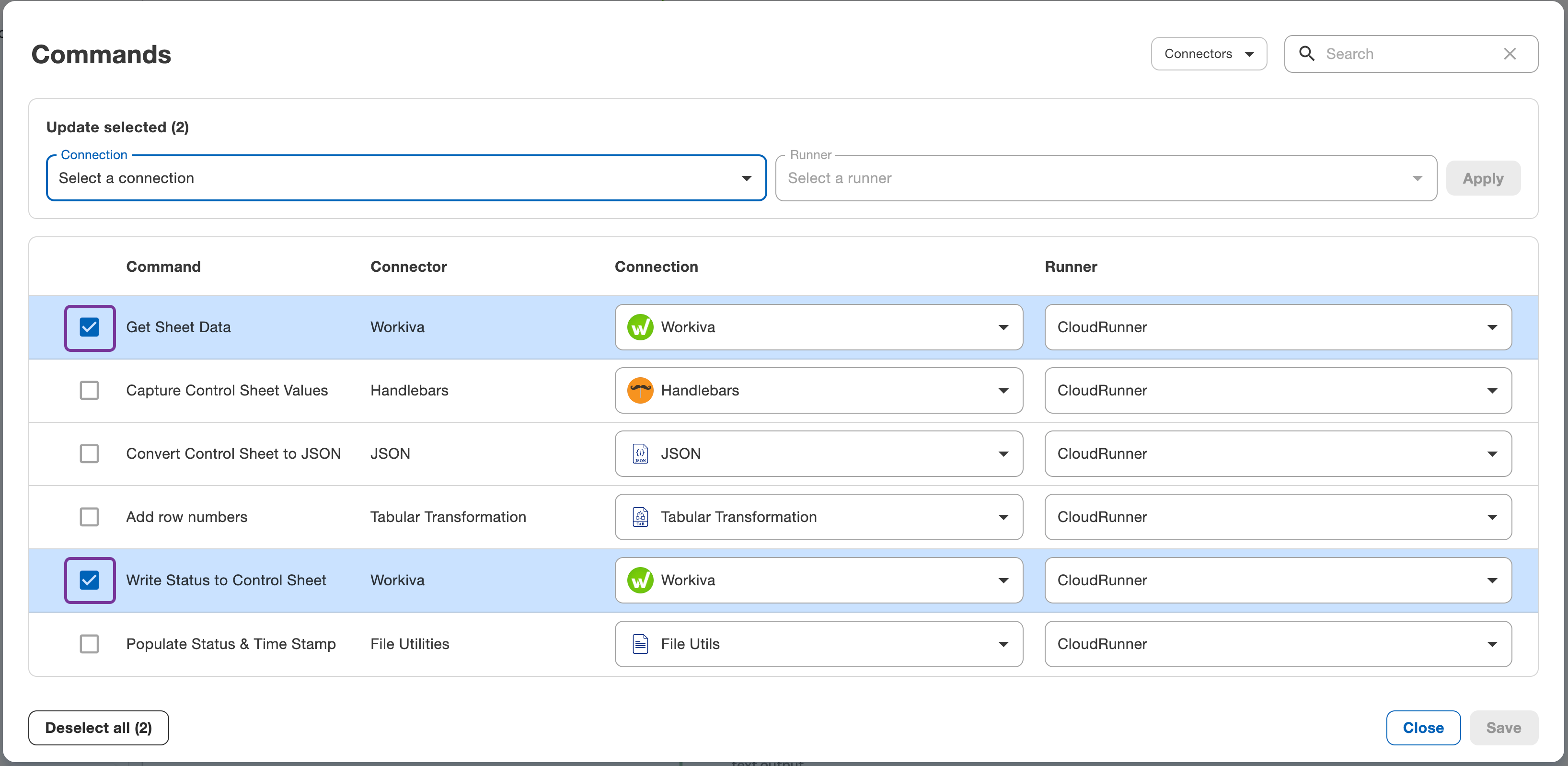Uncheck the Get Sheet Data checkbox
The height and width of the screenshot is (766, 1568).
coord(90,327)
